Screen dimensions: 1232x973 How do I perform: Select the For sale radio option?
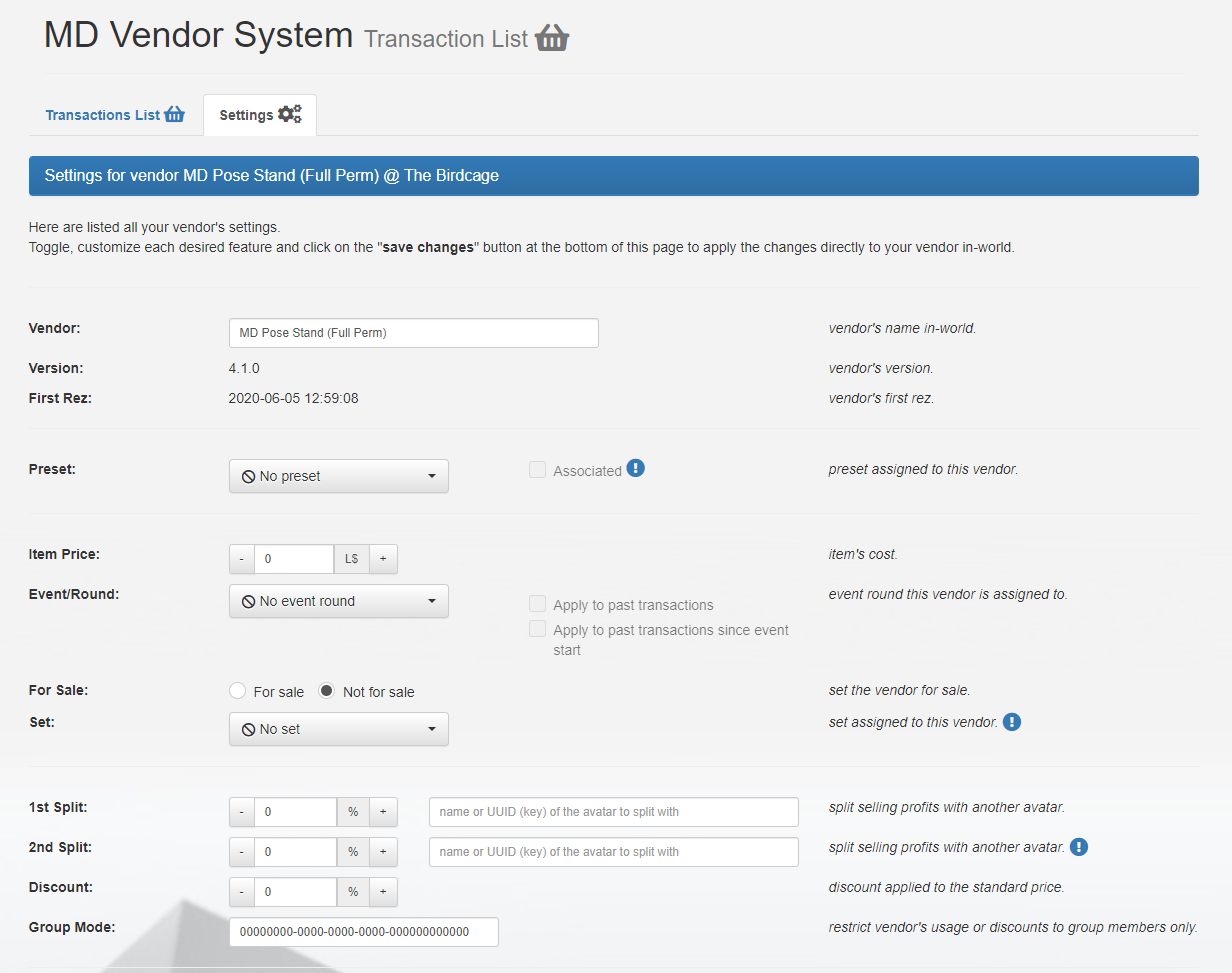238,691
